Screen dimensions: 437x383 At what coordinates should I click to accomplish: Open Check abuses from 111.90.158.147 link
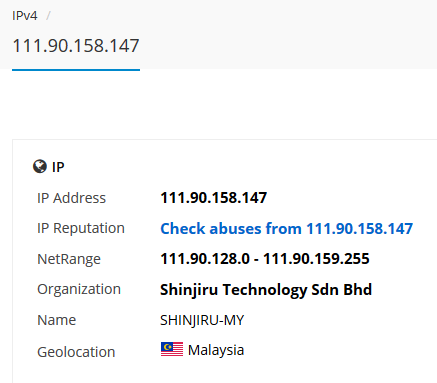click(x=287, y=229)
